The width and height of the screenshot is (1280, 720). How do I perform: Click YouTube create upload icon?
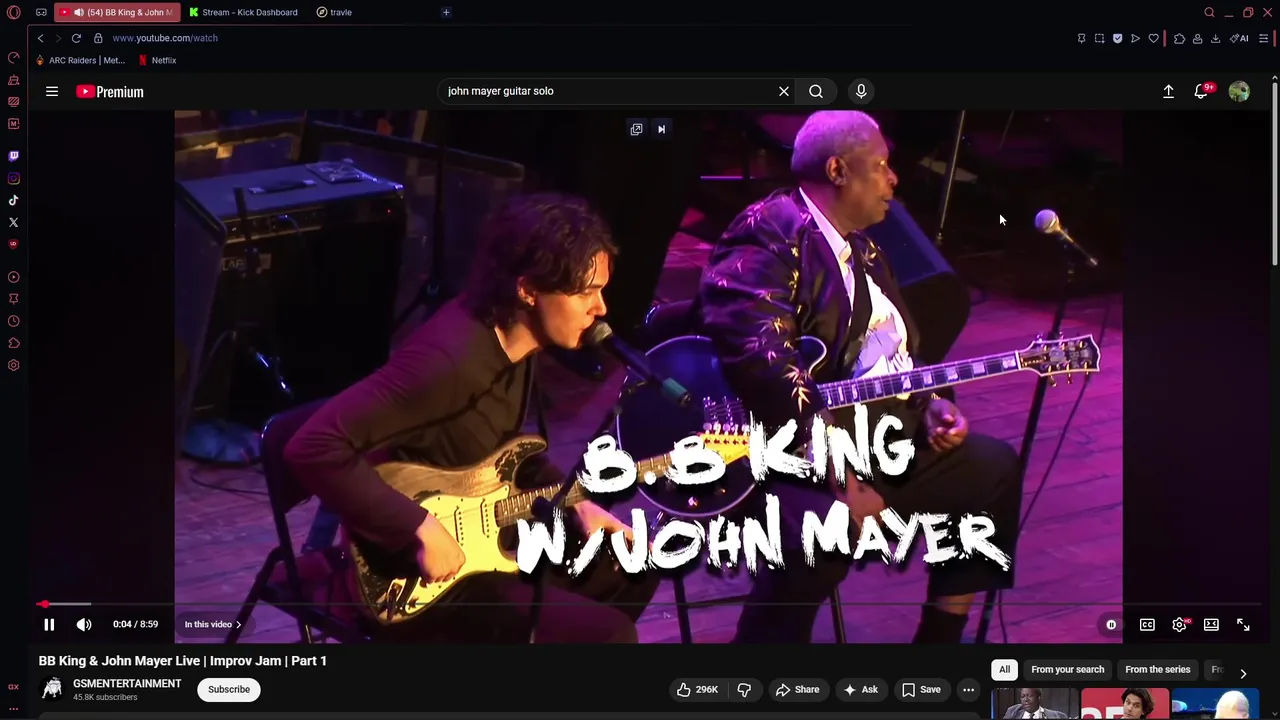[1168, 91]
